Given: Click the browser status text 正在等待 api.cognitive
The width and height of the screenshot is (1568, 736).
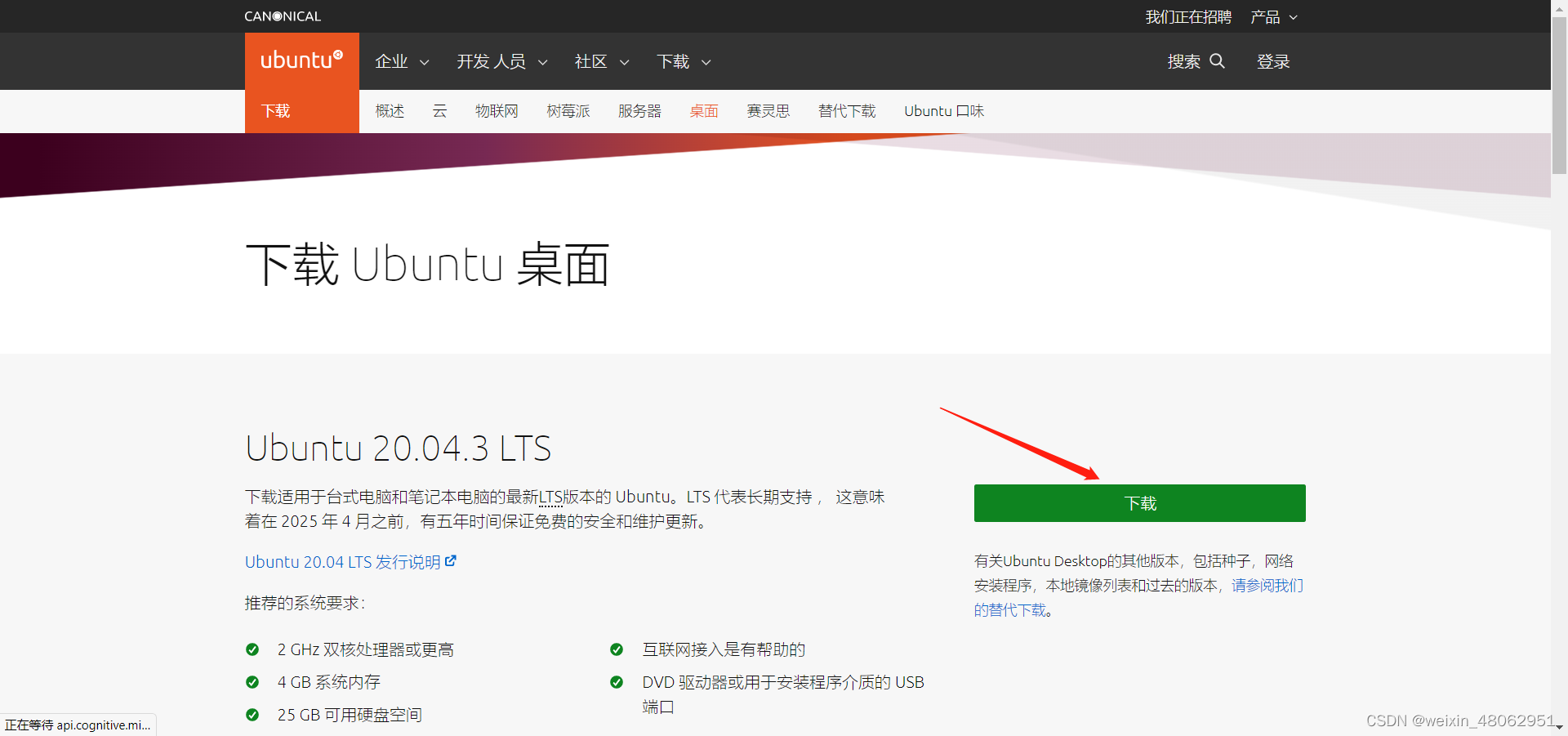Looking at the screenshot, I should [78, 725].
